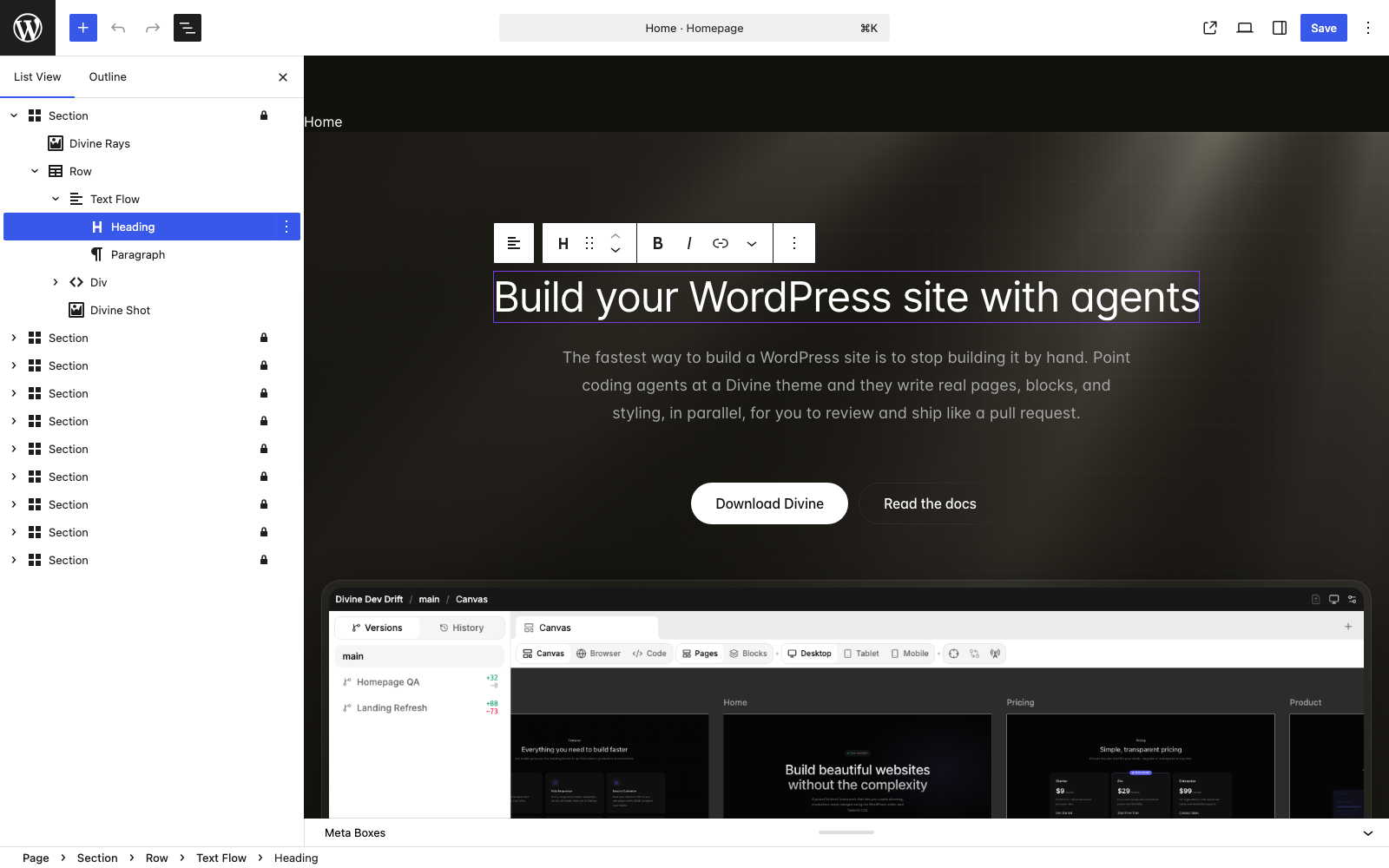Viewport: 1389px width, 868px height.
Task: Collapse the Text Flow block
Action: click(56, 199)
